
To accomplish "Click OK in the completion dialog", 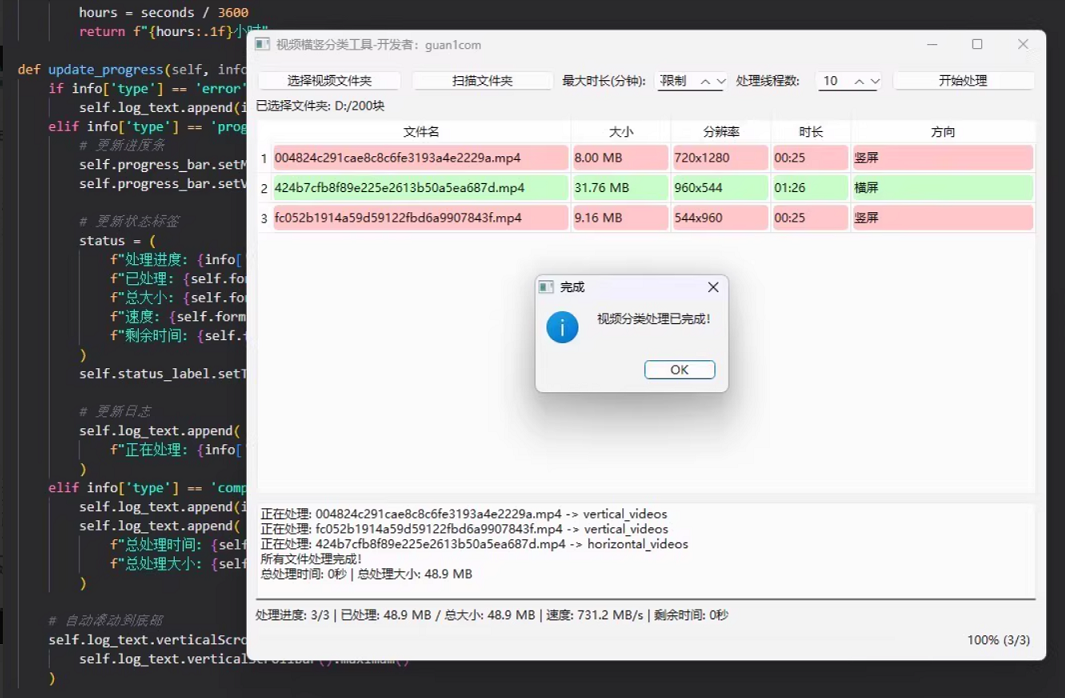I will tap(679, 369).
